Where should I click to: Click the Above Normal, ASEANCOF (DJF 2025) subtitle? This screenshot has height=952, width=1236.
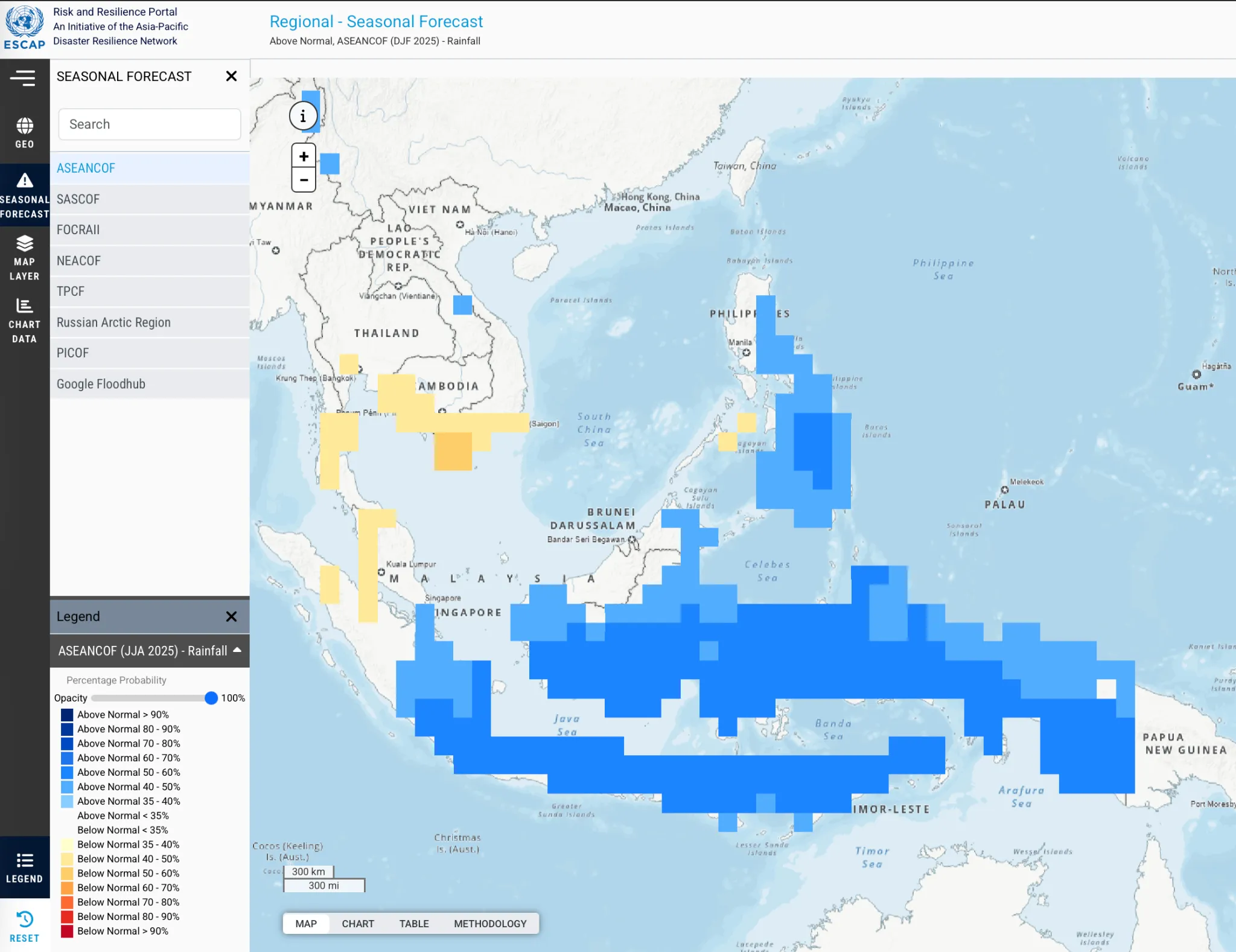coord(375,41)
